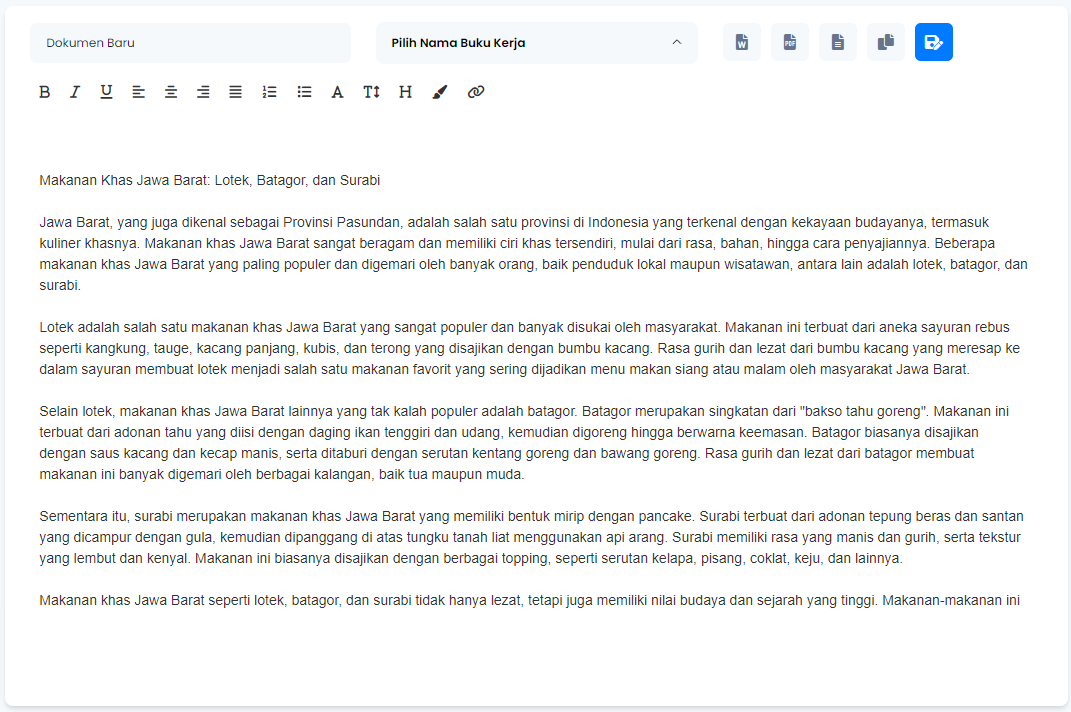Export document as Word file

pos(742,42)
